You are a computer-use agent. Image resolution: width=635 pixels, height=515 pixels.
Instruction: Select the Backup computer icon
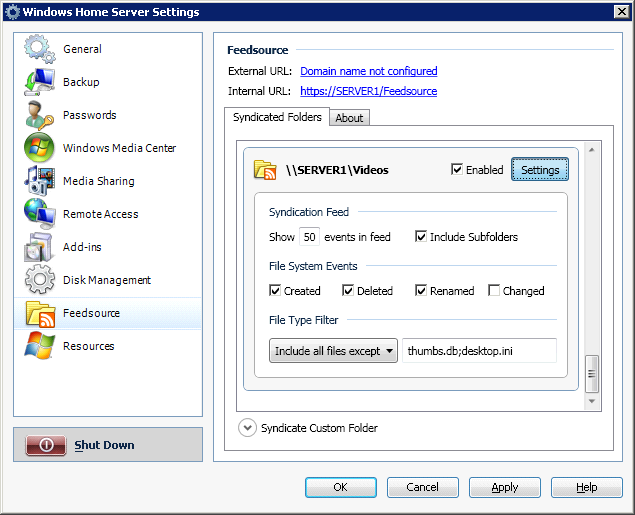(39, 82)
